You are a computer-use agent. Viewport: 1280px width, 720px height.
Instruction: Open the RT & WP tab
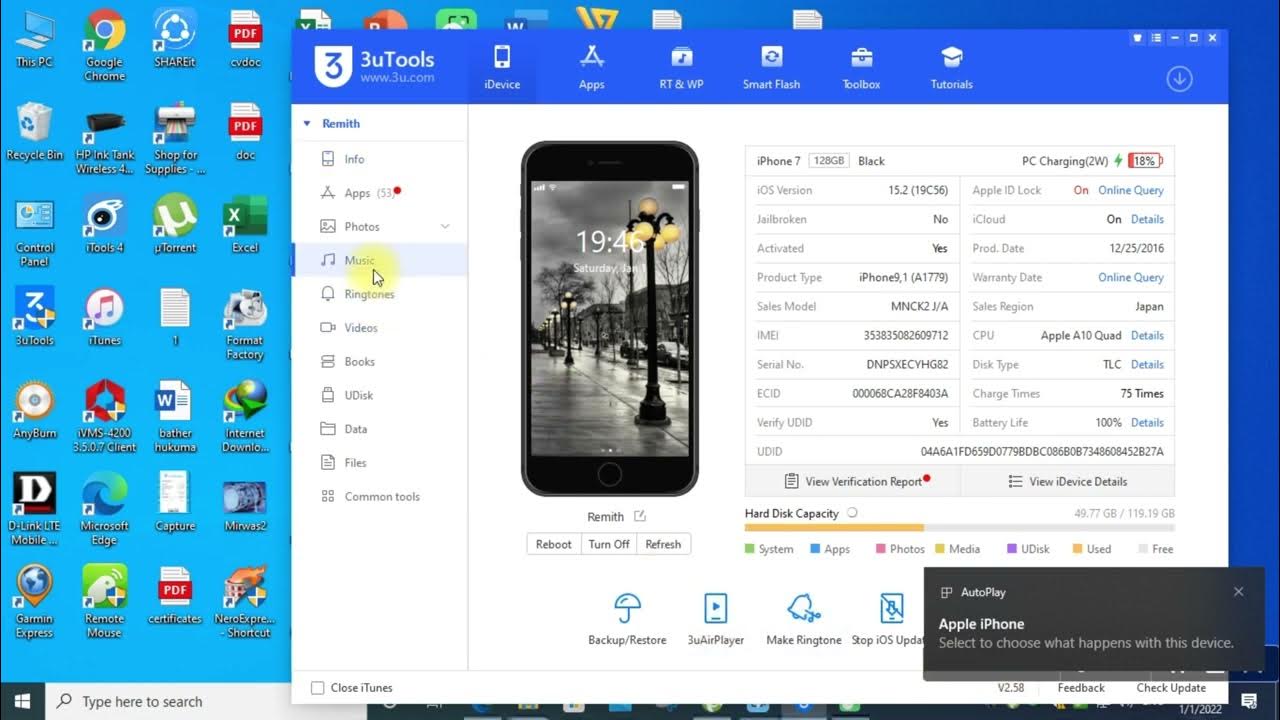tap(681, 67)
